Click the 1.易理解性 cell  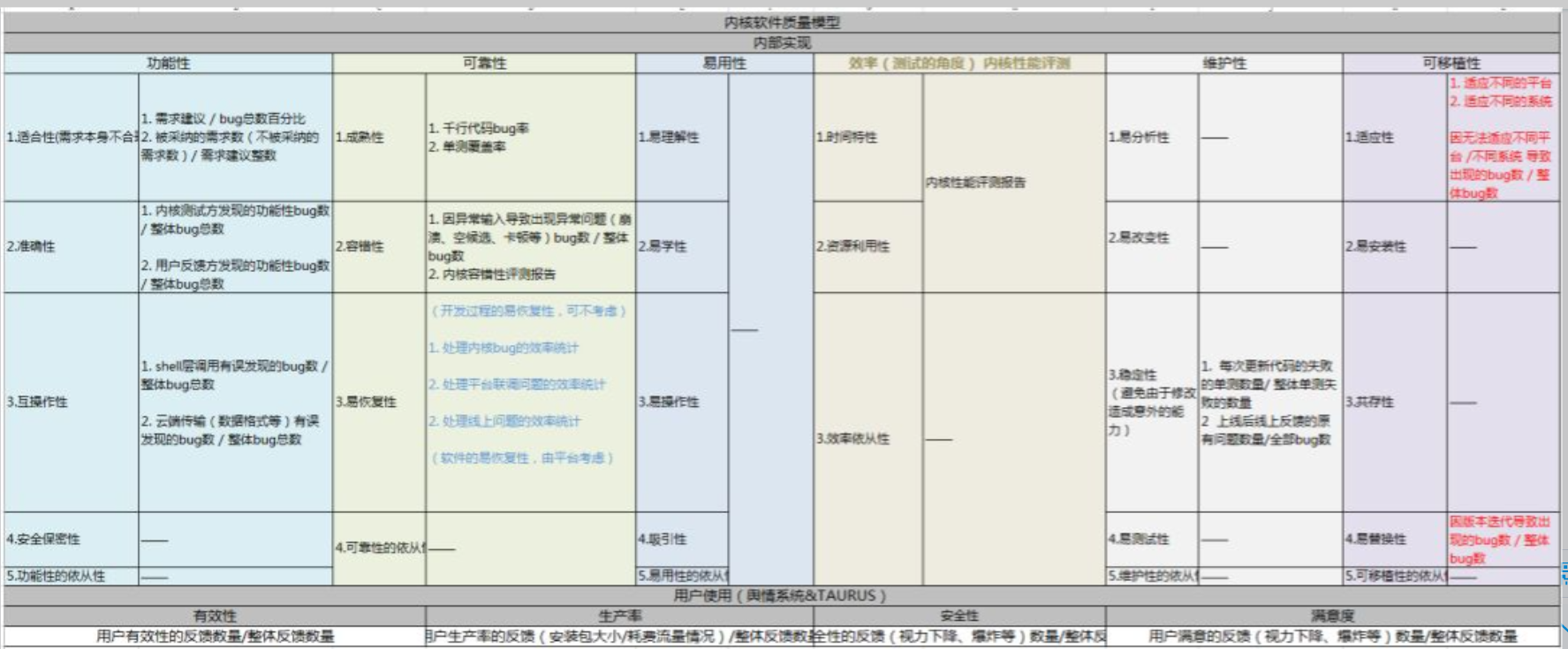682,137
